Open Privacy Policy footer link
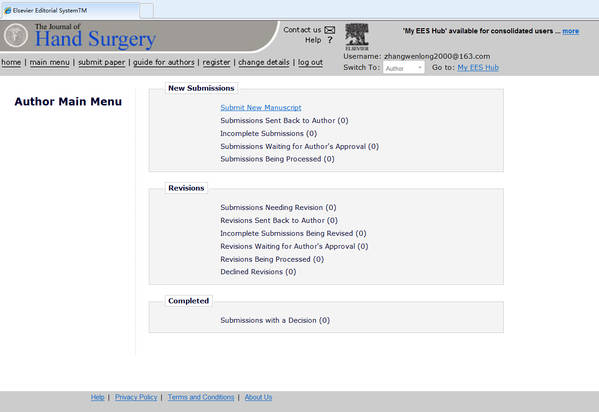Viewport: 599px width, 412px height. (x=136, y=397)
